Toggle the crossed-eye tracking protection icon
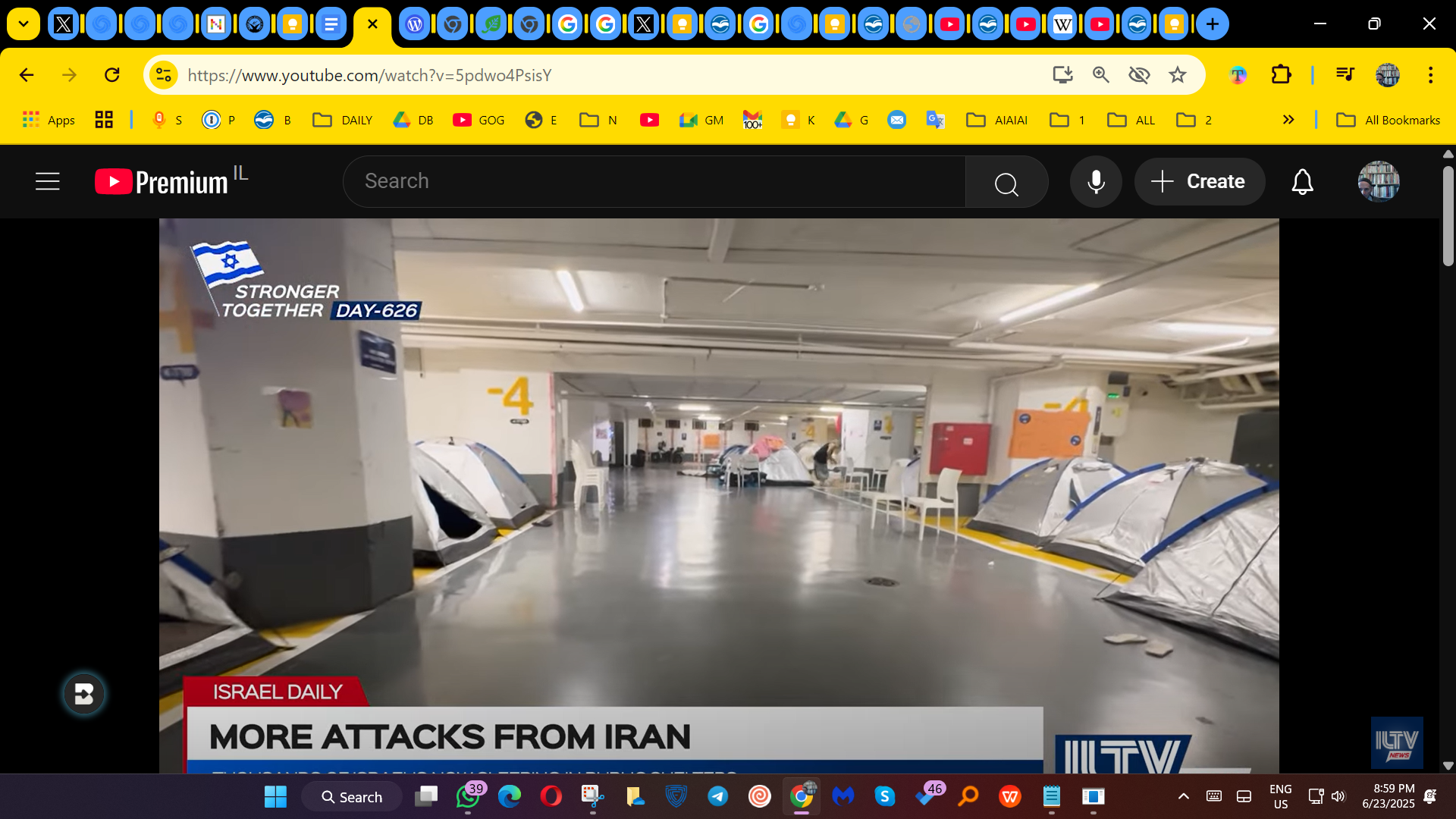The image size is (1456, 819). coord(1139,74)
